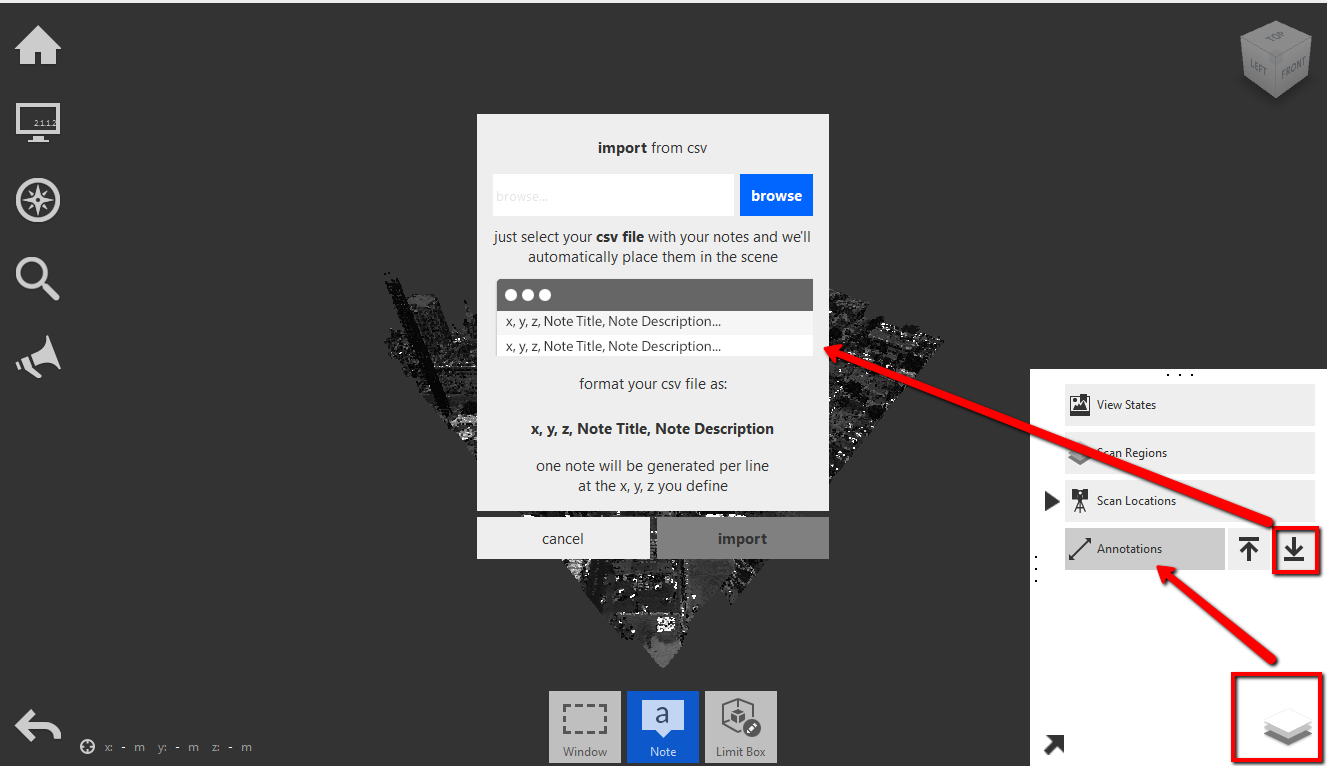The width and height of the screenshot is (1327, 766).
Task: Open the export arrow next to Annotations
Action: pyautogui.click(x=1248, y=549)
